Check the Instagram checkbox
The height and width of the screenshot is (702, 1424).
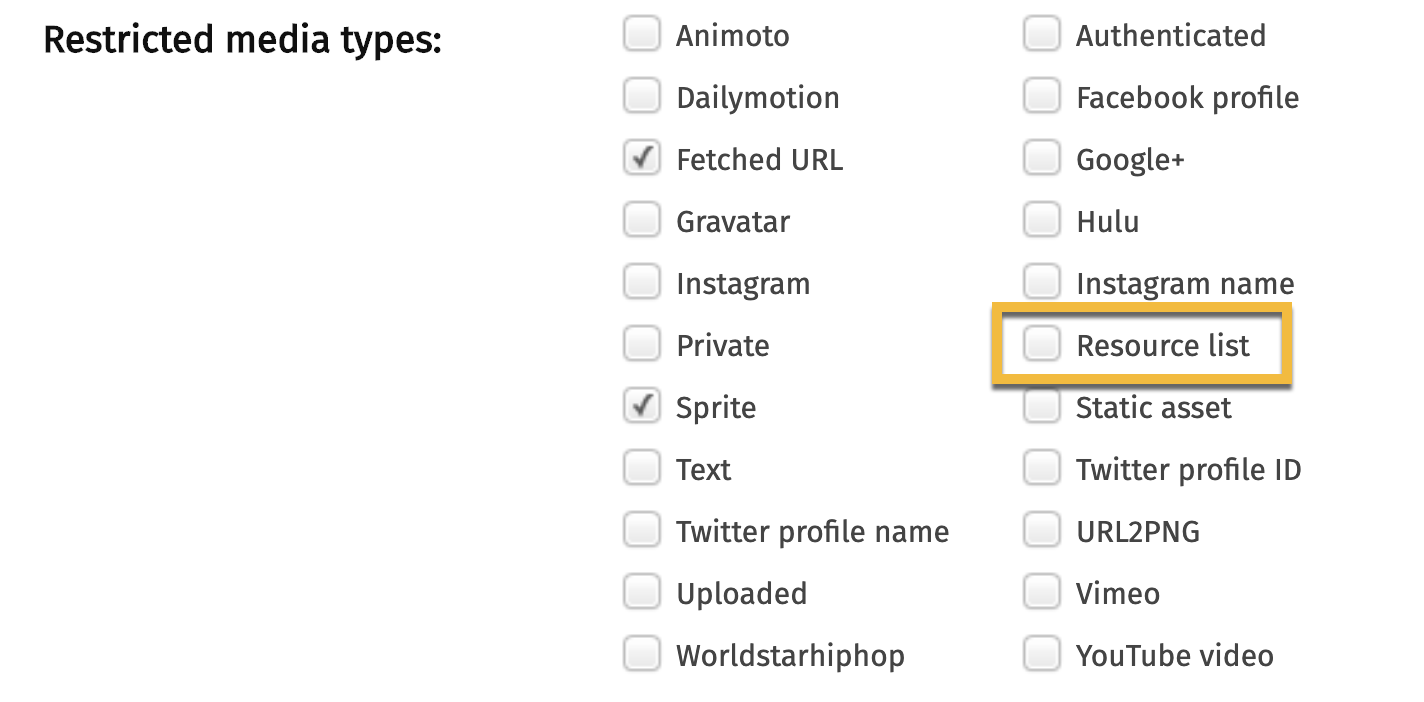pos(642,281)
